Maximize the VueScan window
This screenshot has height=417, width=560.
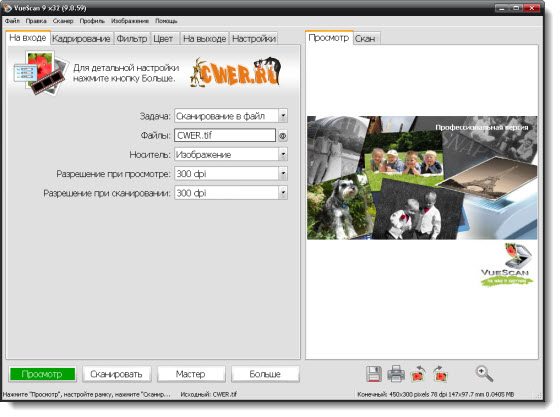(x=516, y=8)
